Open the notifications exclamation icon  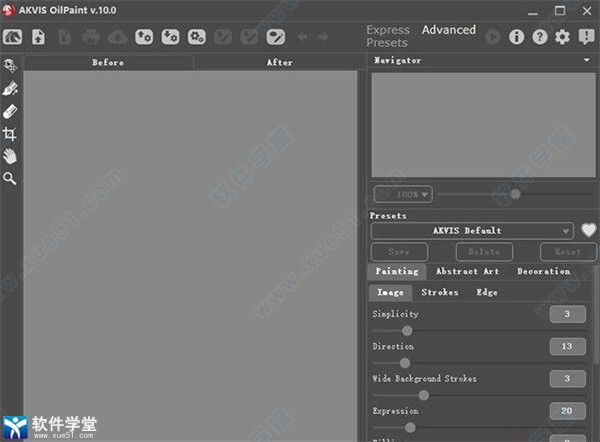pos(586,37)
